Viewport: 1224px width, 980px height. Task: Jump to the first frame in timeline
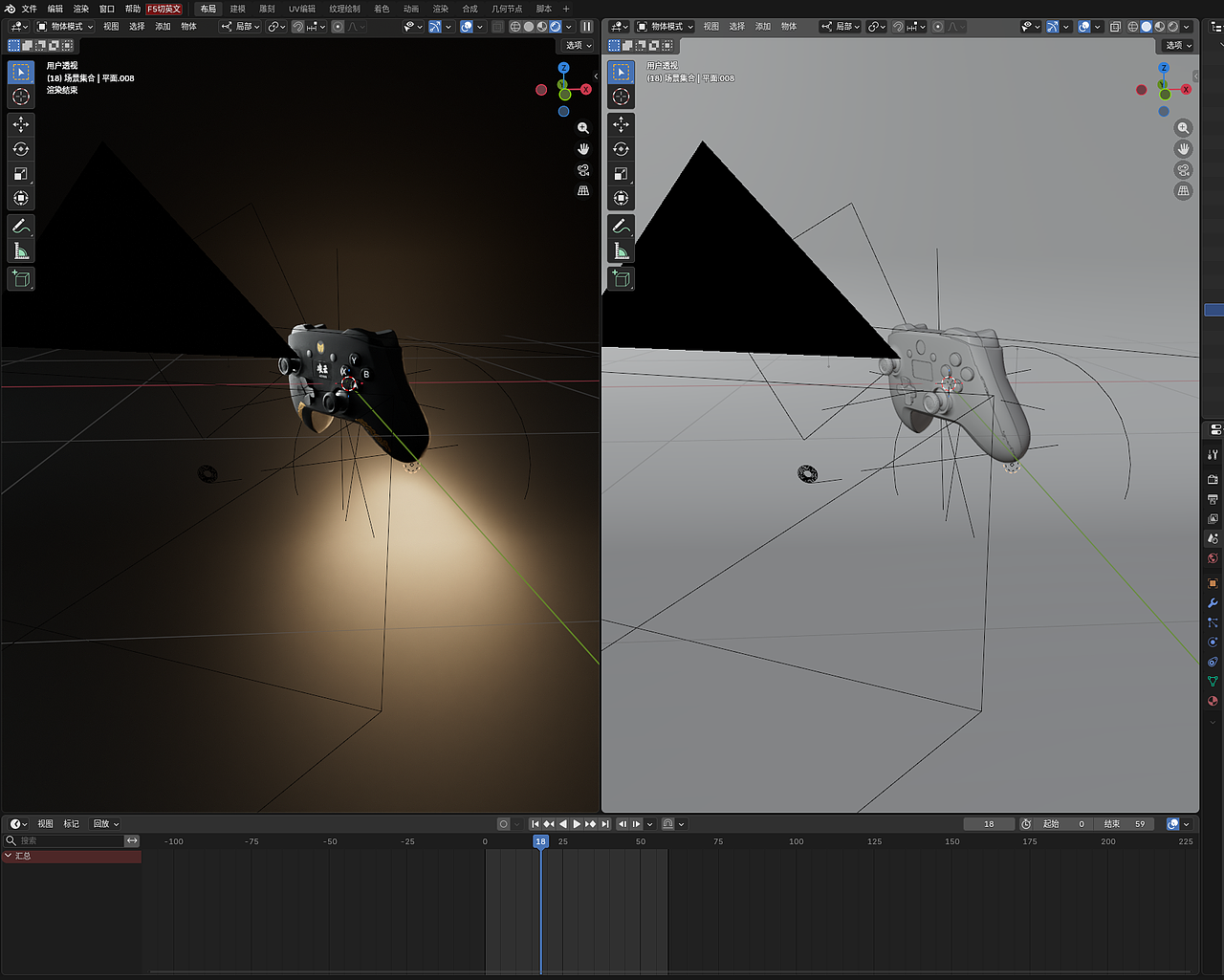pos(535,824)
